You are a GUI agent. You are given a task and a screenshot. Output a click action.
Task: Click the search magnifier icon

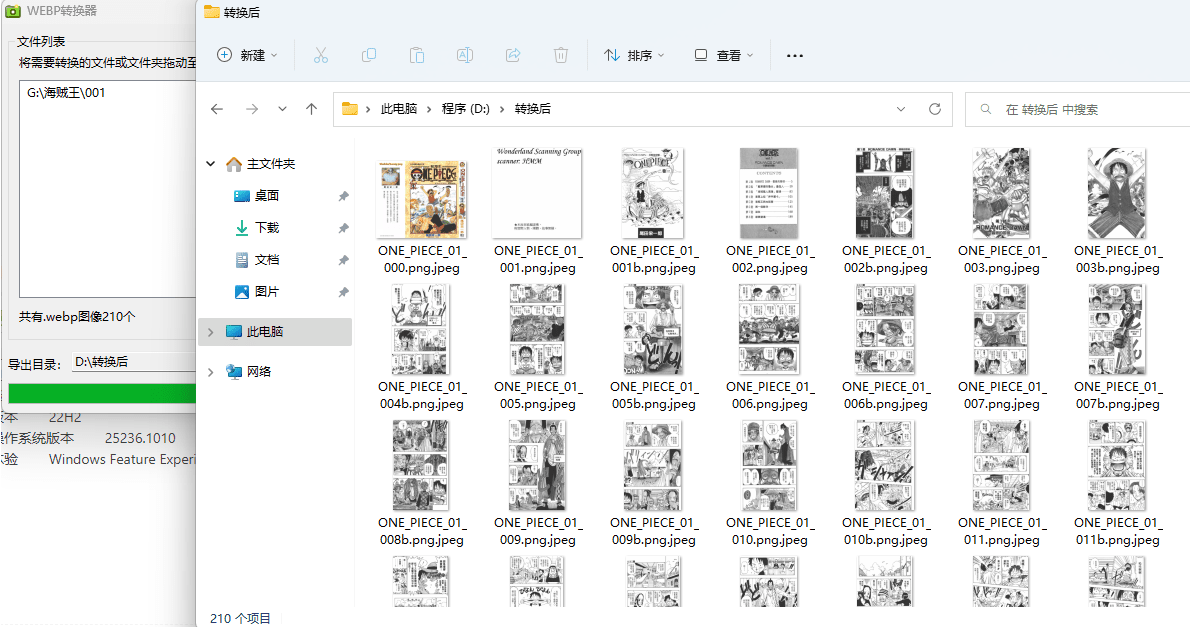tap(985, 109)
